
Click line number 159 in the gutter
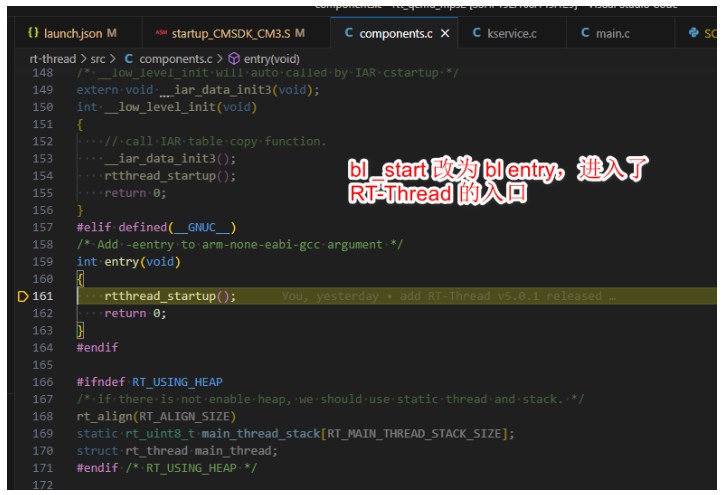click(x=42, y=262)
